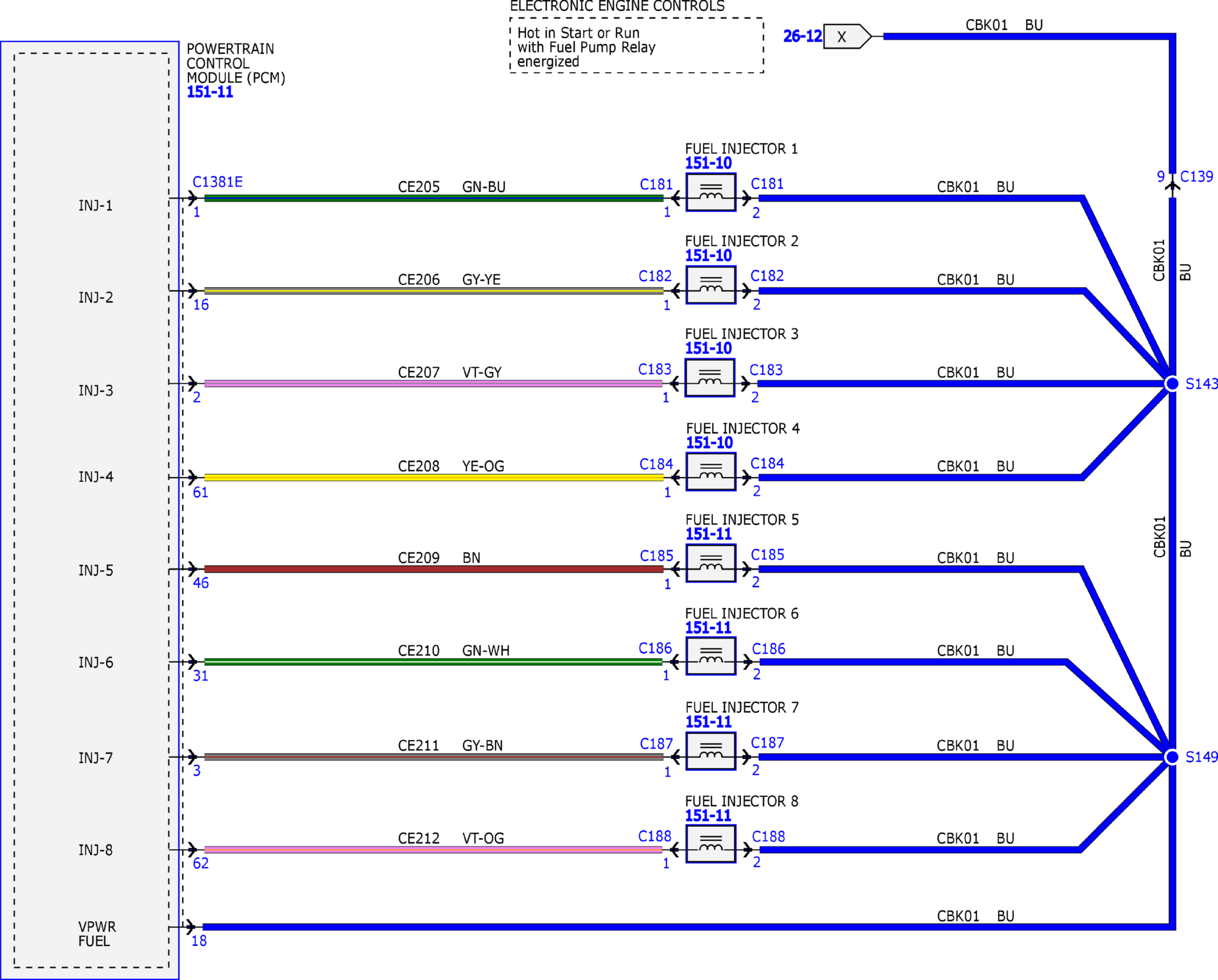
Task: Click the S149 splice dot
Action: click(x=1172, y=757)
